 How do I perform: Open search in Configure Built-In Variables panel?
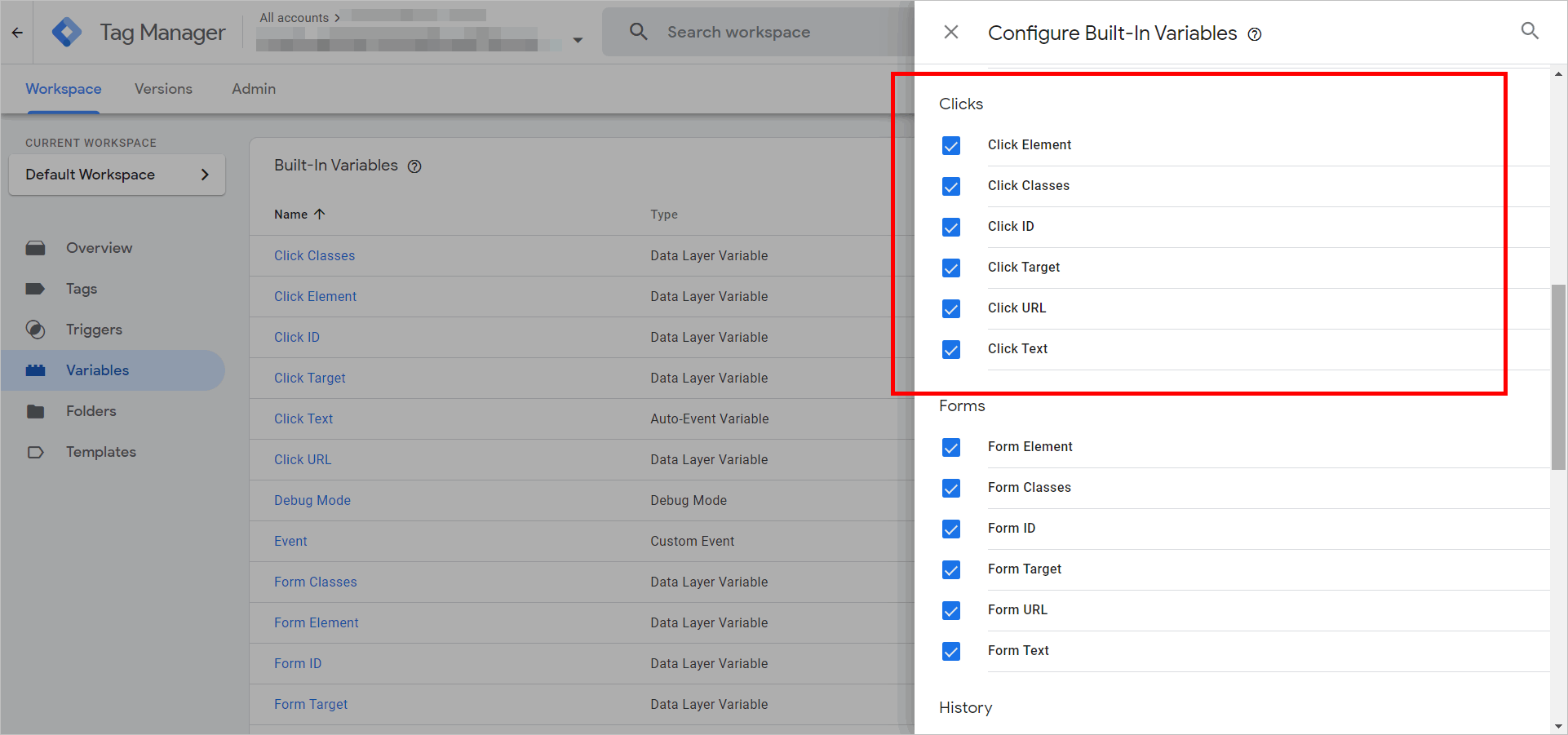click(x=1529, y=31)
